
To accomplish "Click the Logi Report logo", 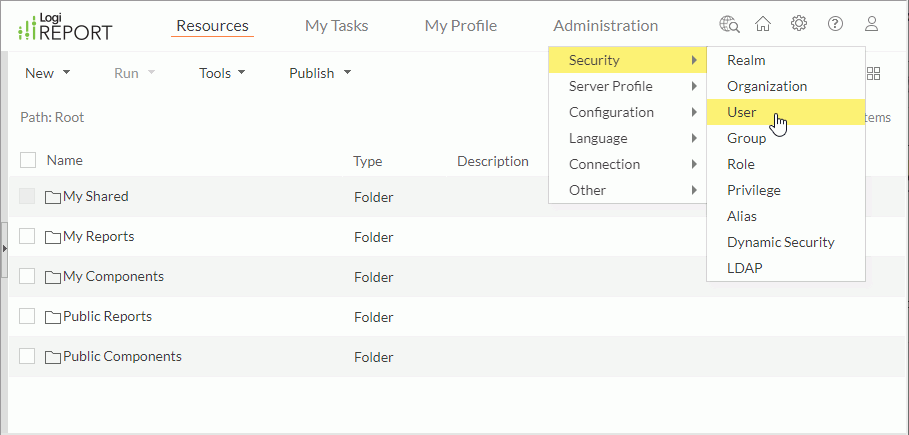I will (63, 27).
